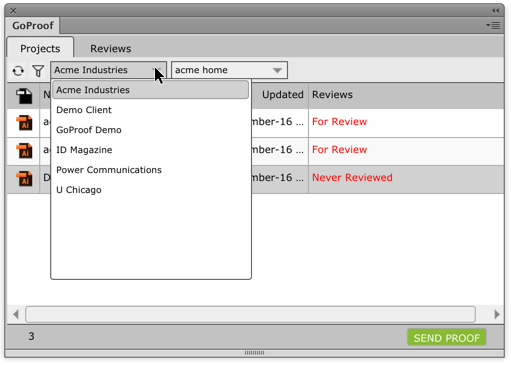Click the document icon in the column header
The image size is (511, 365).
[x=24, y=96]
